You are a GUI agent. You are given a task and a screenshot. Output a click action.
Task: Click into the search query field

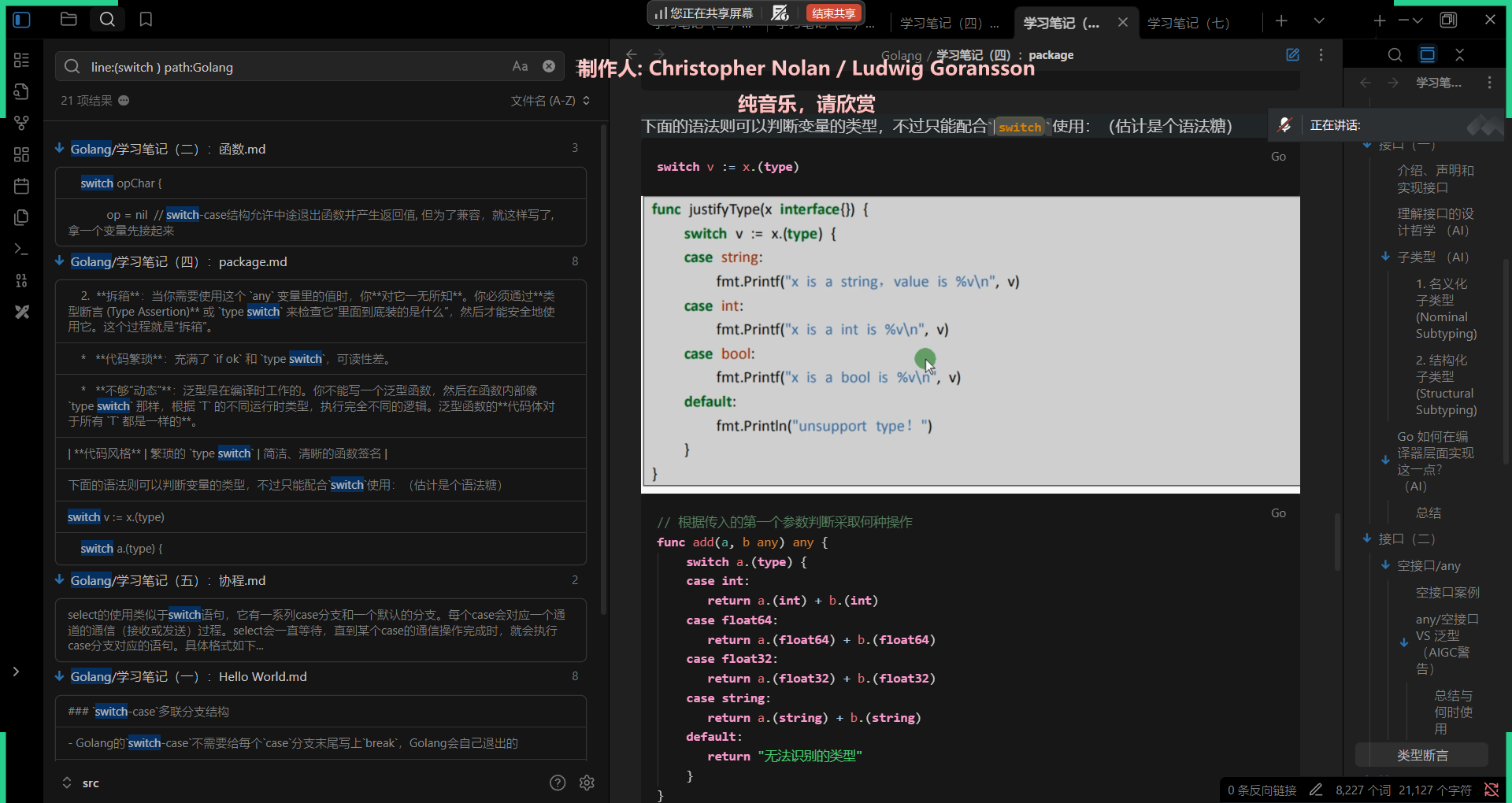click(291, 67)
